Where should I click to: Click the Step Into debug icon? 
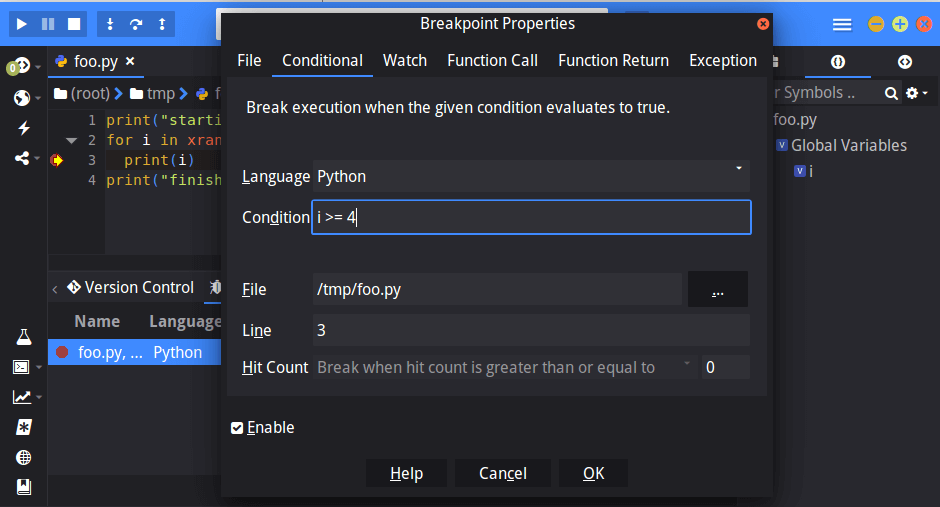pyautogui.click(x=110, y=24)
